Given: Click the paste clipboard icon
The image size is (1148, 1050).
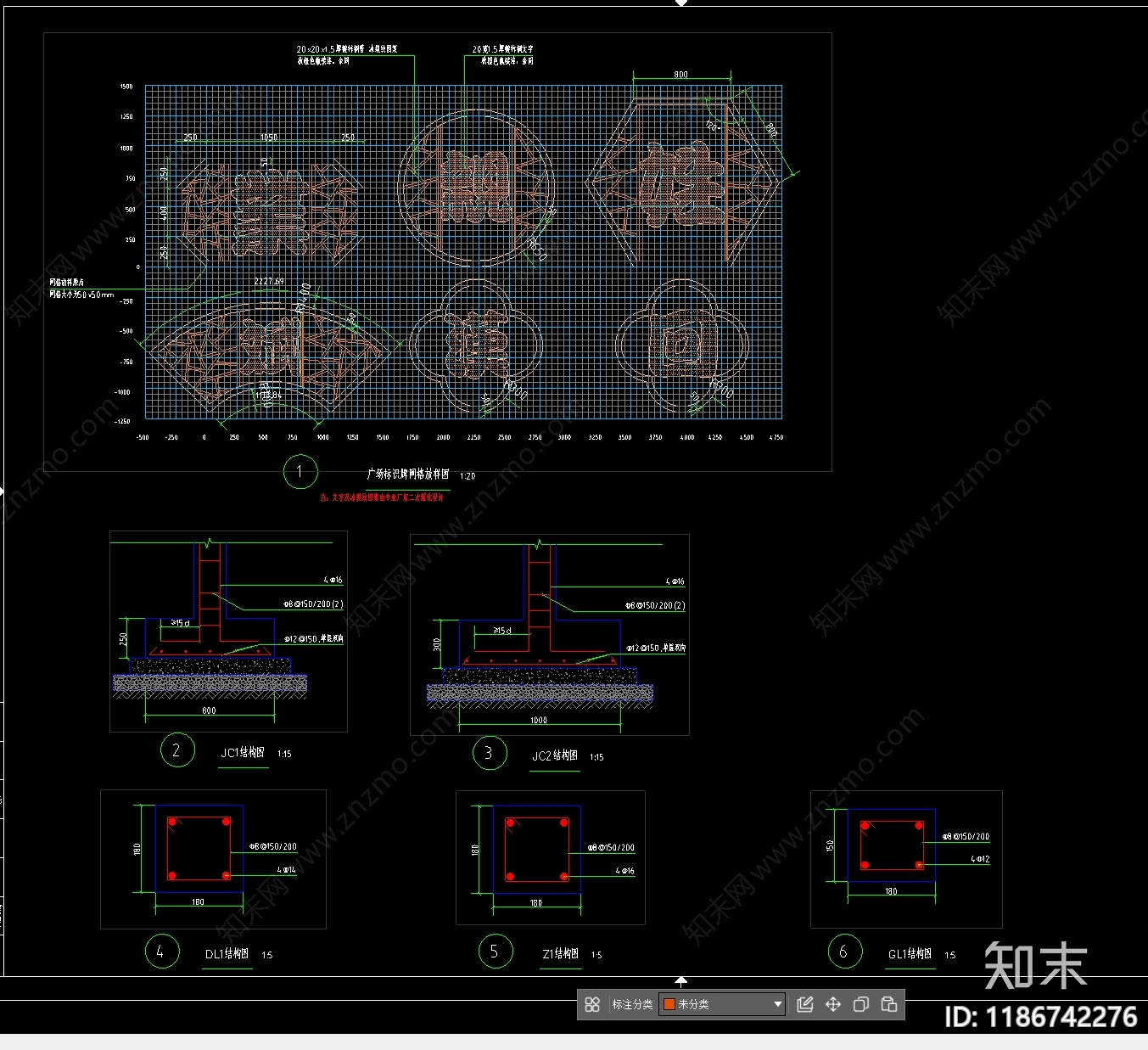Looking at the screenshot, I should click(x=888, y=1004).
